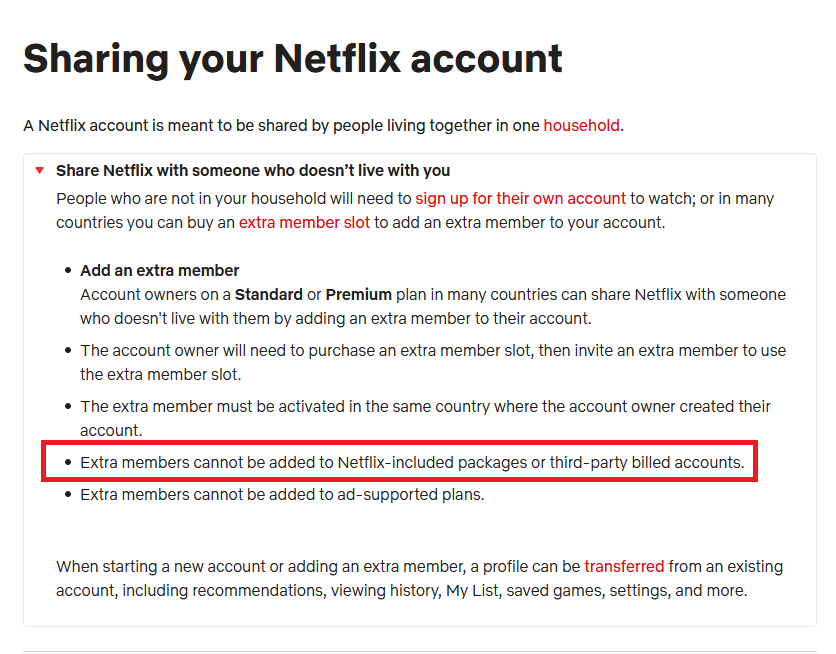Open the red "household" link
836x654 pixels.
581,126
